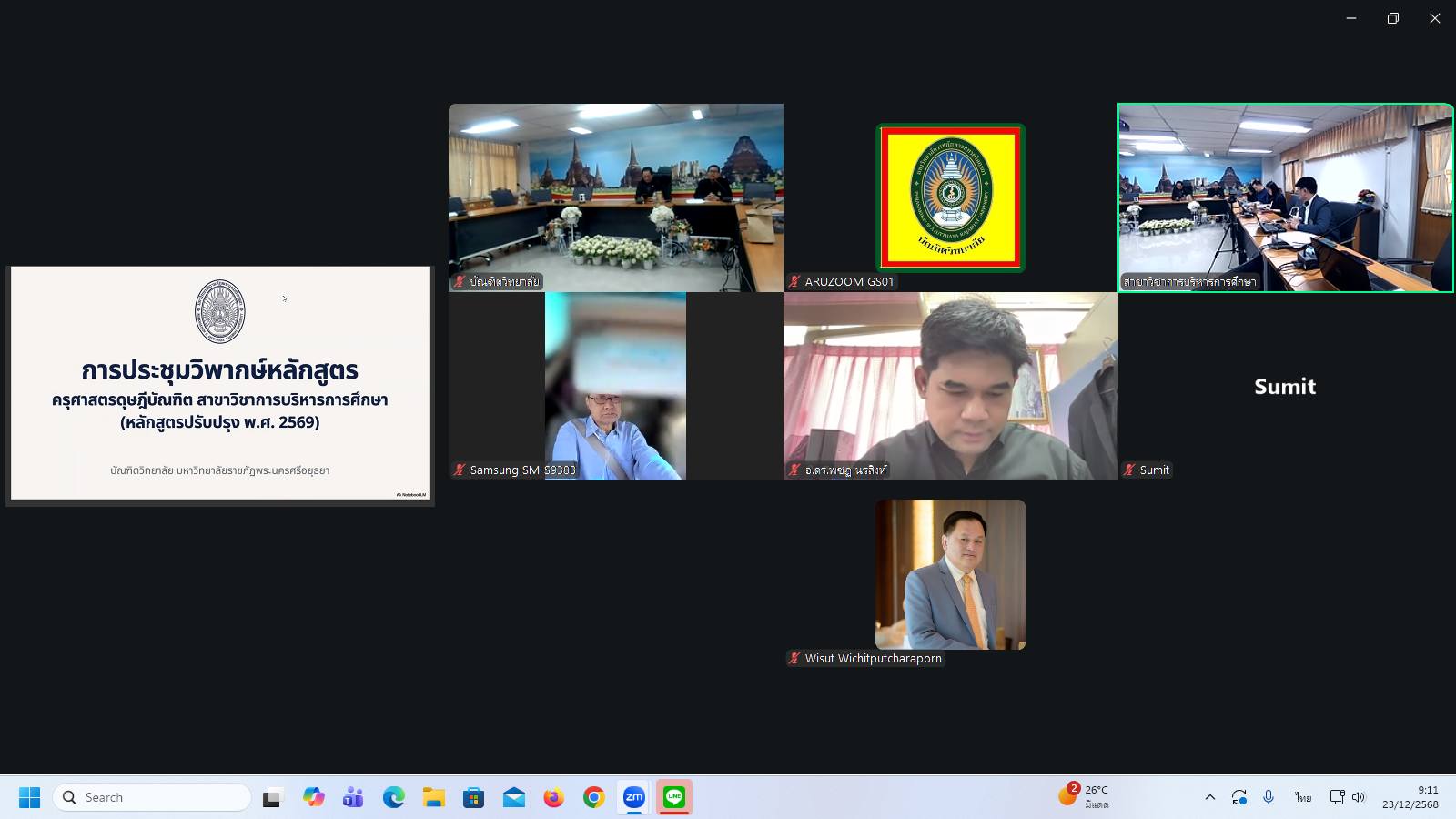Viewport: 1456px width, 819px height.
Task: Open the volume control in system tray
Action: click(x=1359, y=797)
